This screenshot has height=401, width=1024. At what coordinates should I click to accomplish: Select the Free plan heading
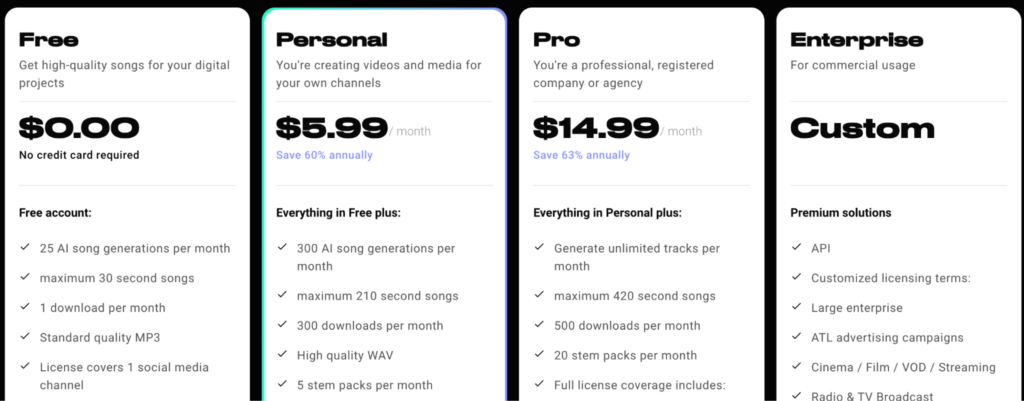tap(49, 40)
